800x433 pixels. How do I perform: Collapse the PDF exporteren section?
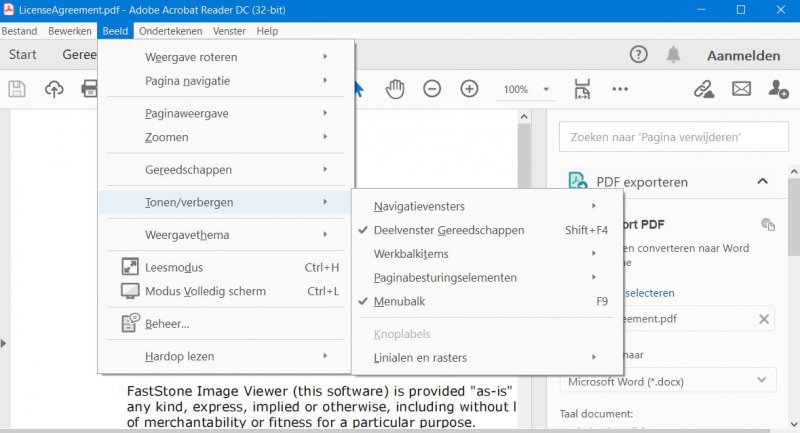click(x=762, y=182)
